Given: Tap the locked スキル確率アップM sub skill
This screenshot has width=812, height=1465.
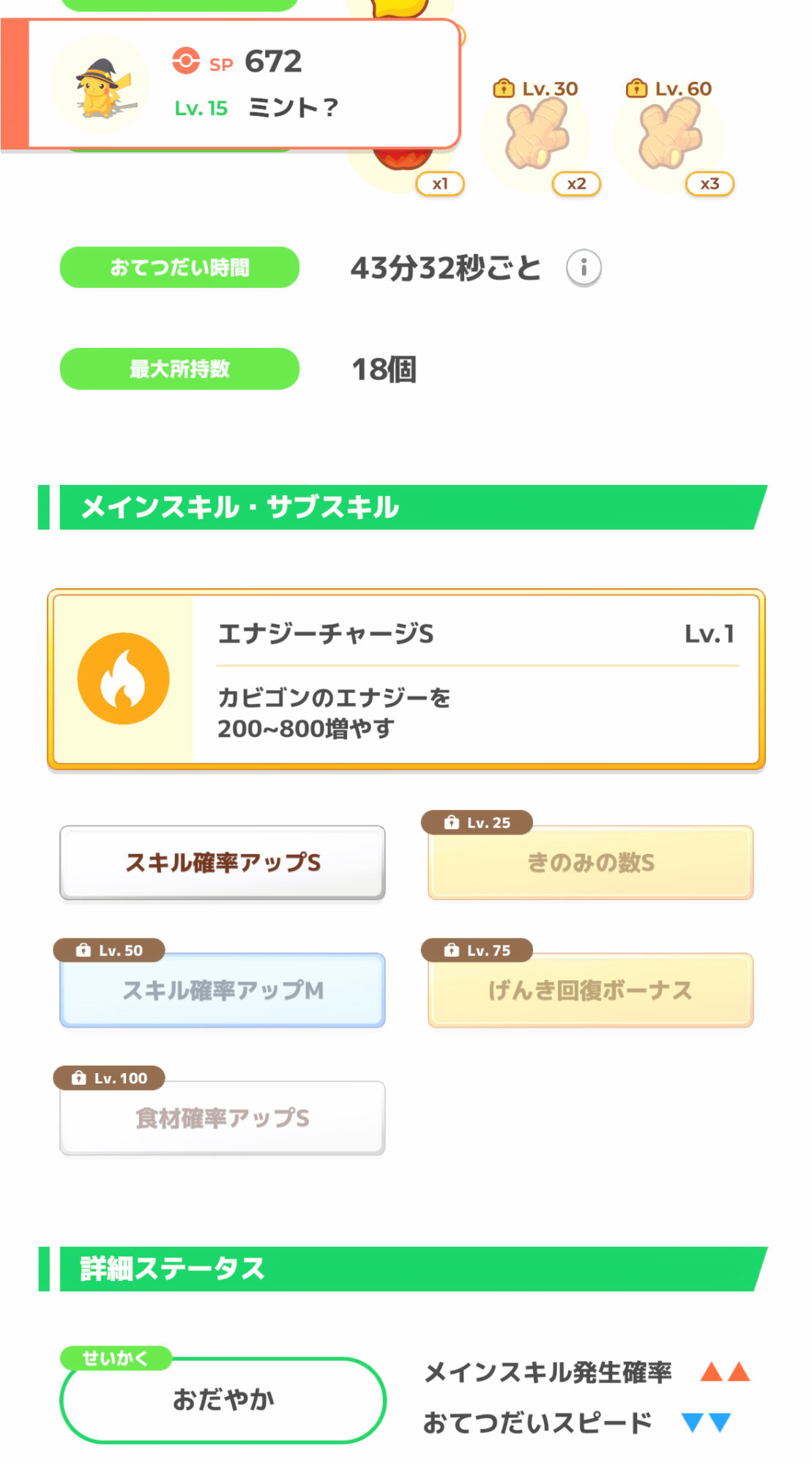Looking at the screenshot, I should tap(223, 990).
